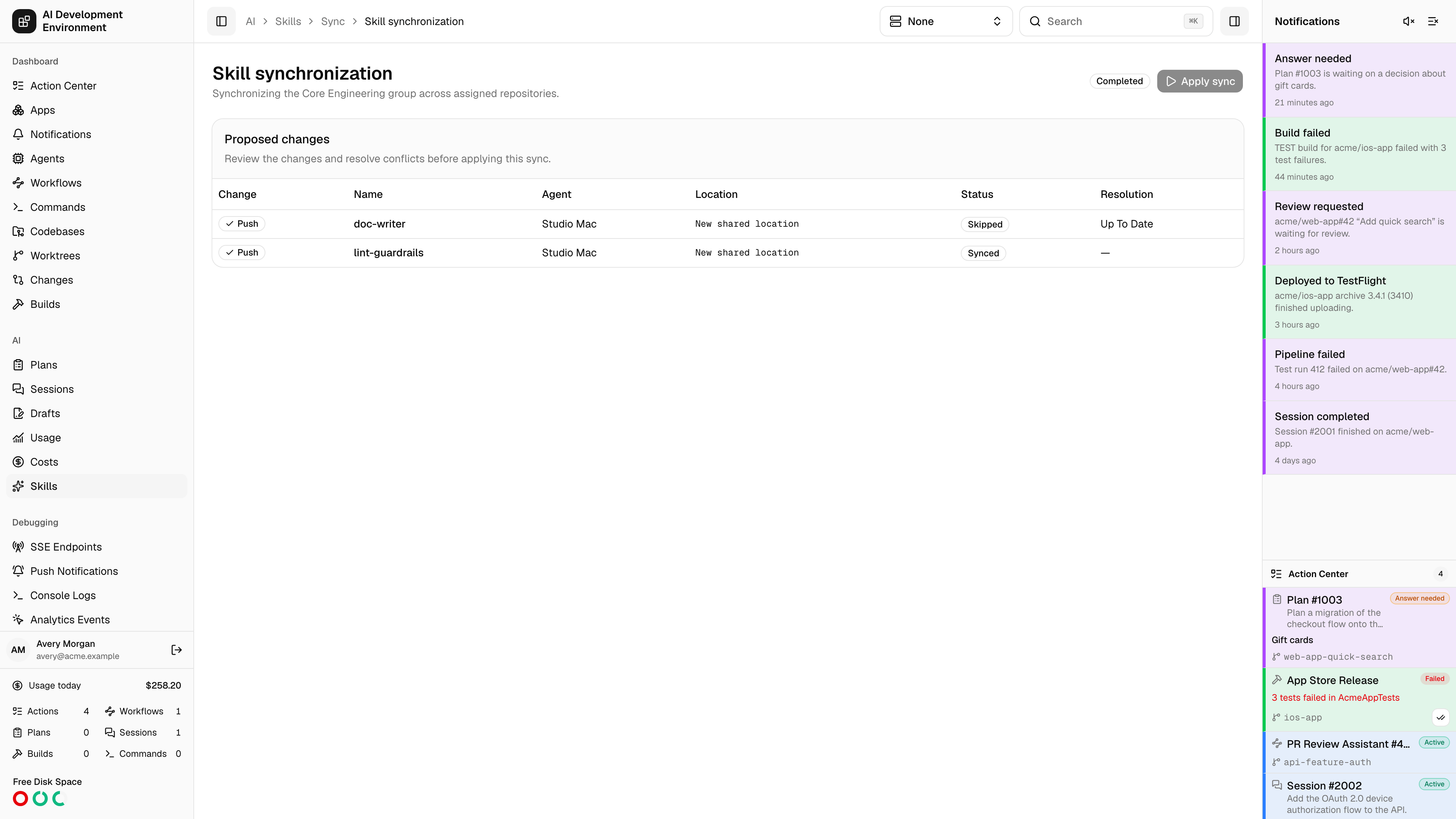
Task: Click the AI breadcrumb link
Action: point(250,22)
